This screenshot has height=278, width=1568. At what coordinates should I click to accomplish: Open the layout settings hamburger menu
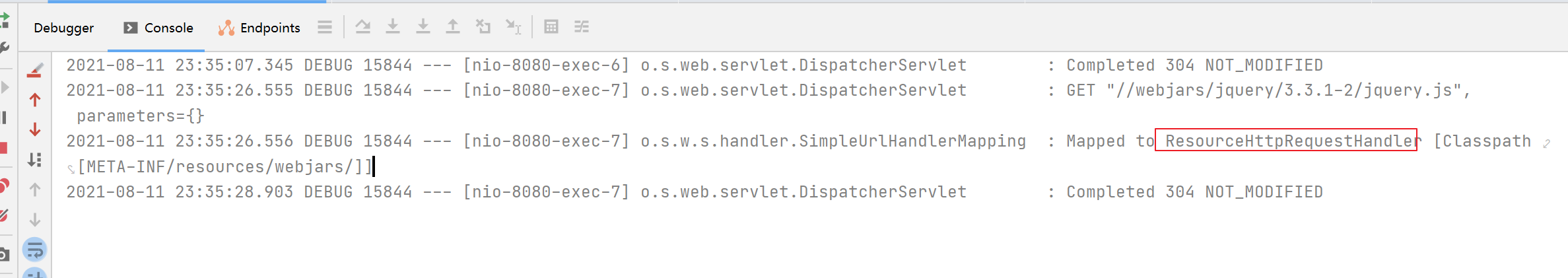point(325,27)
